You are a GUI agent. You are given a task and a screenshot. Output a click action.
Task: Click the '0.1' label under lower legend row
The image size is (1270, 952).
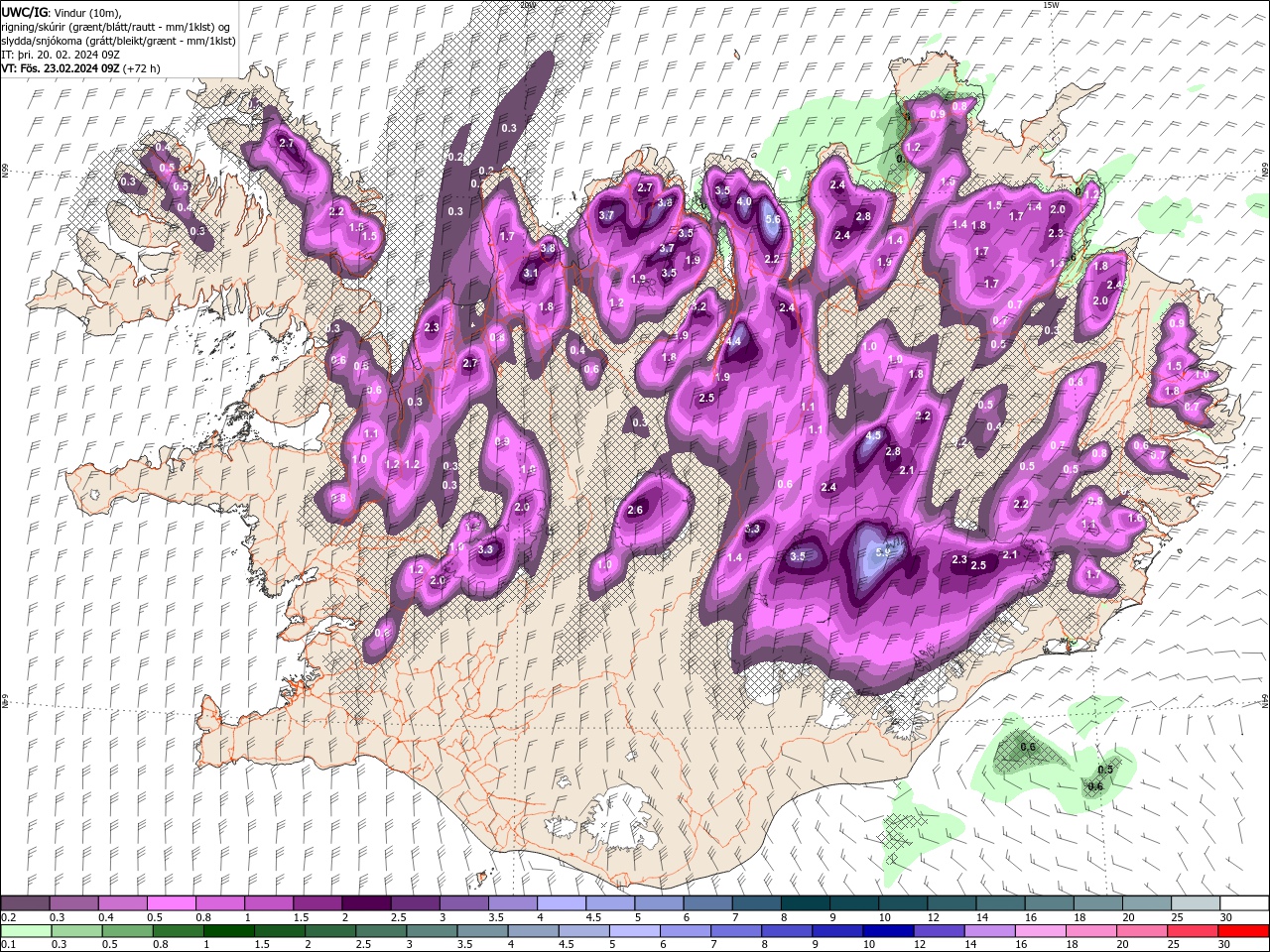pos(8,945)
